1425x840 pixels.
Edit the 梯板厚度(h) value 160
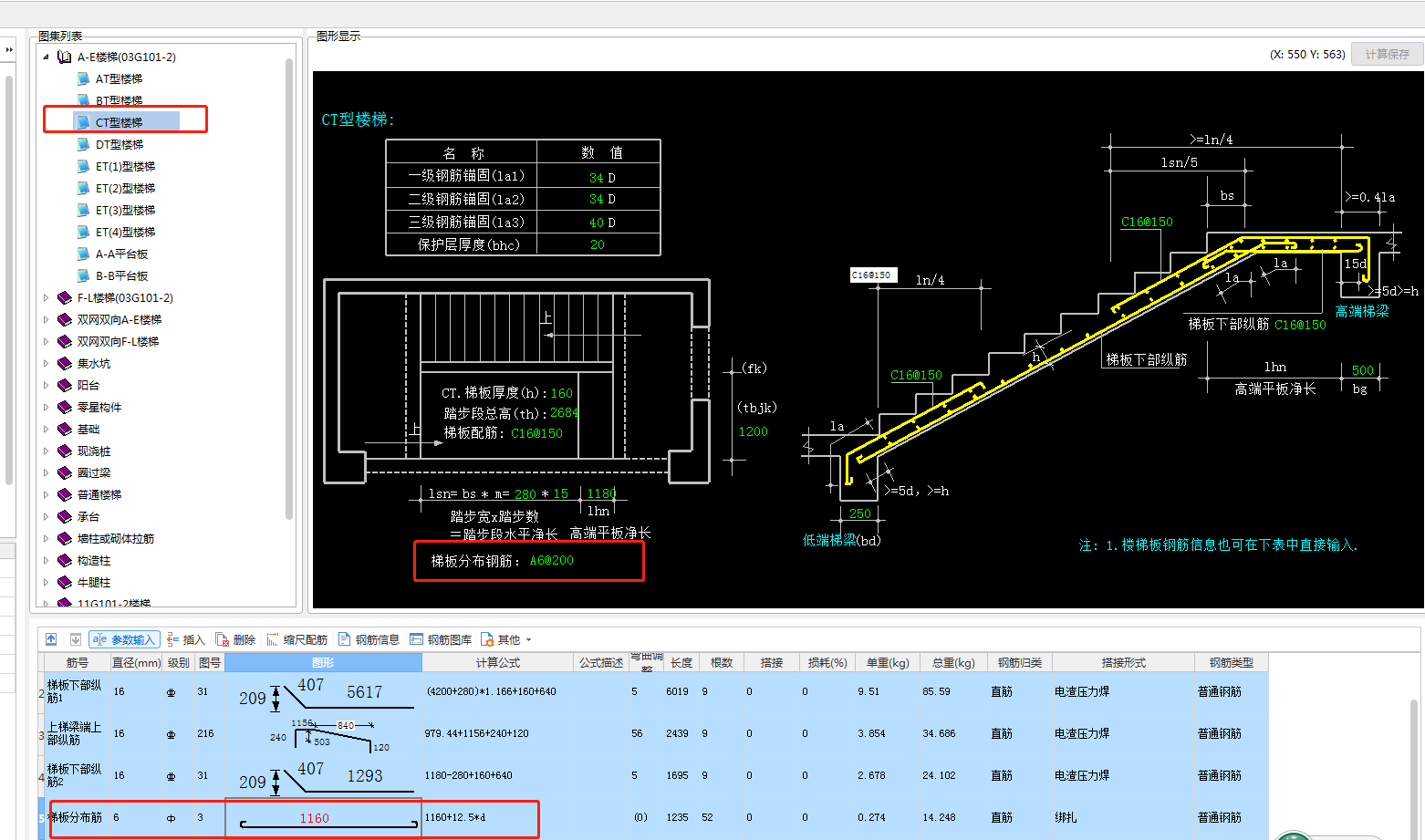click(561, 393)
